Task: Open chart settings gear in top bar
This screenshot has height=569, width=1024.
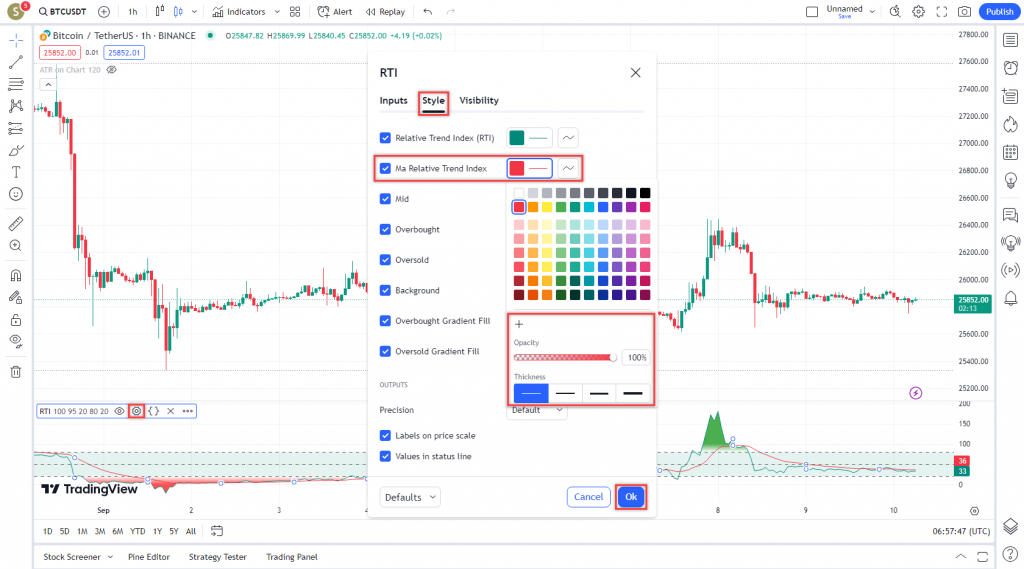Action: pos(918,12)
